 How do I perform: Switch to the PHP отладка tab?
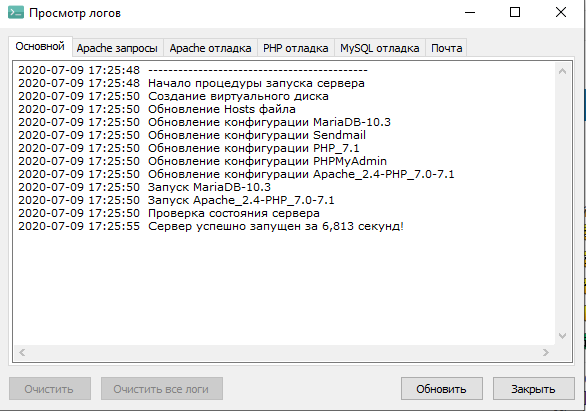pyautogui.click(x=296, y=48)
